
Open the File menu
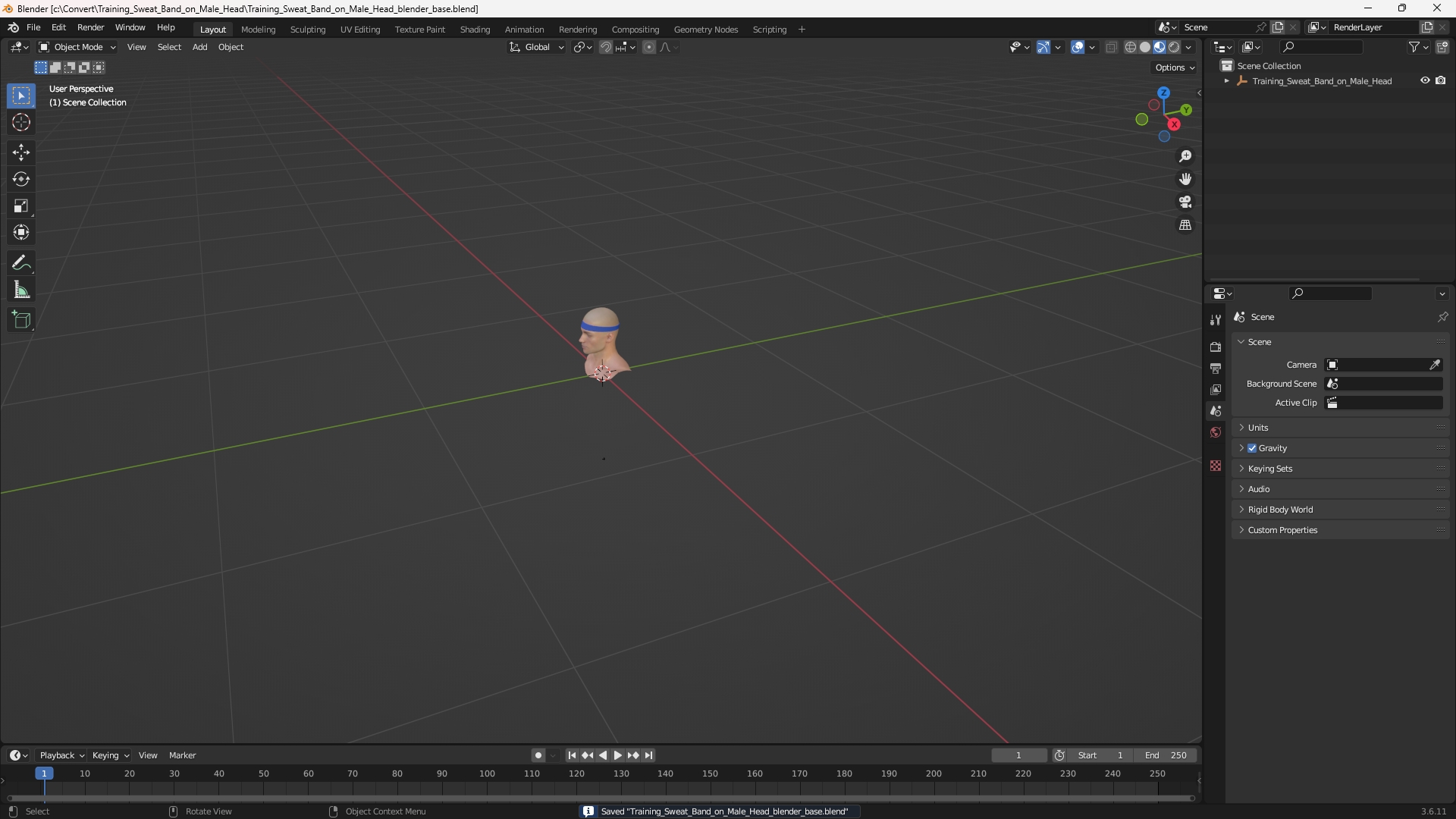point(33,27)
